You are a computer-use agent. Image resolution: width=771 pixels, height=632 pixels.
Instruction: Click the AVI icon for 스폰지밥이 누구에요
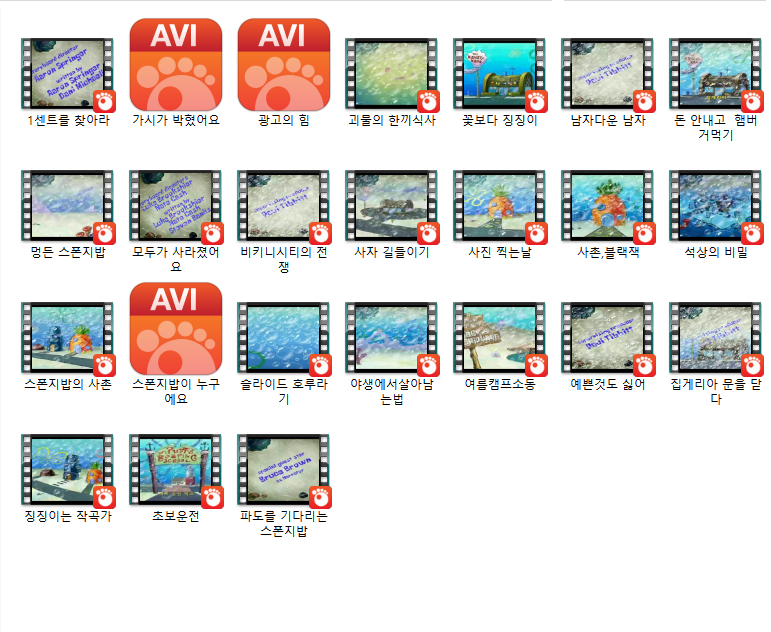[176, 329]
